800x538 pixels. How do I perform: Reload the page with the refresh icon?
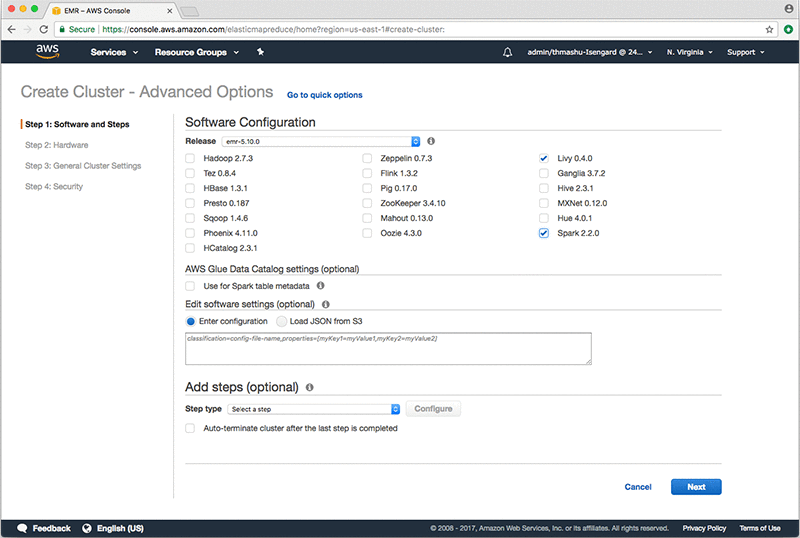[x=44, y=30]
